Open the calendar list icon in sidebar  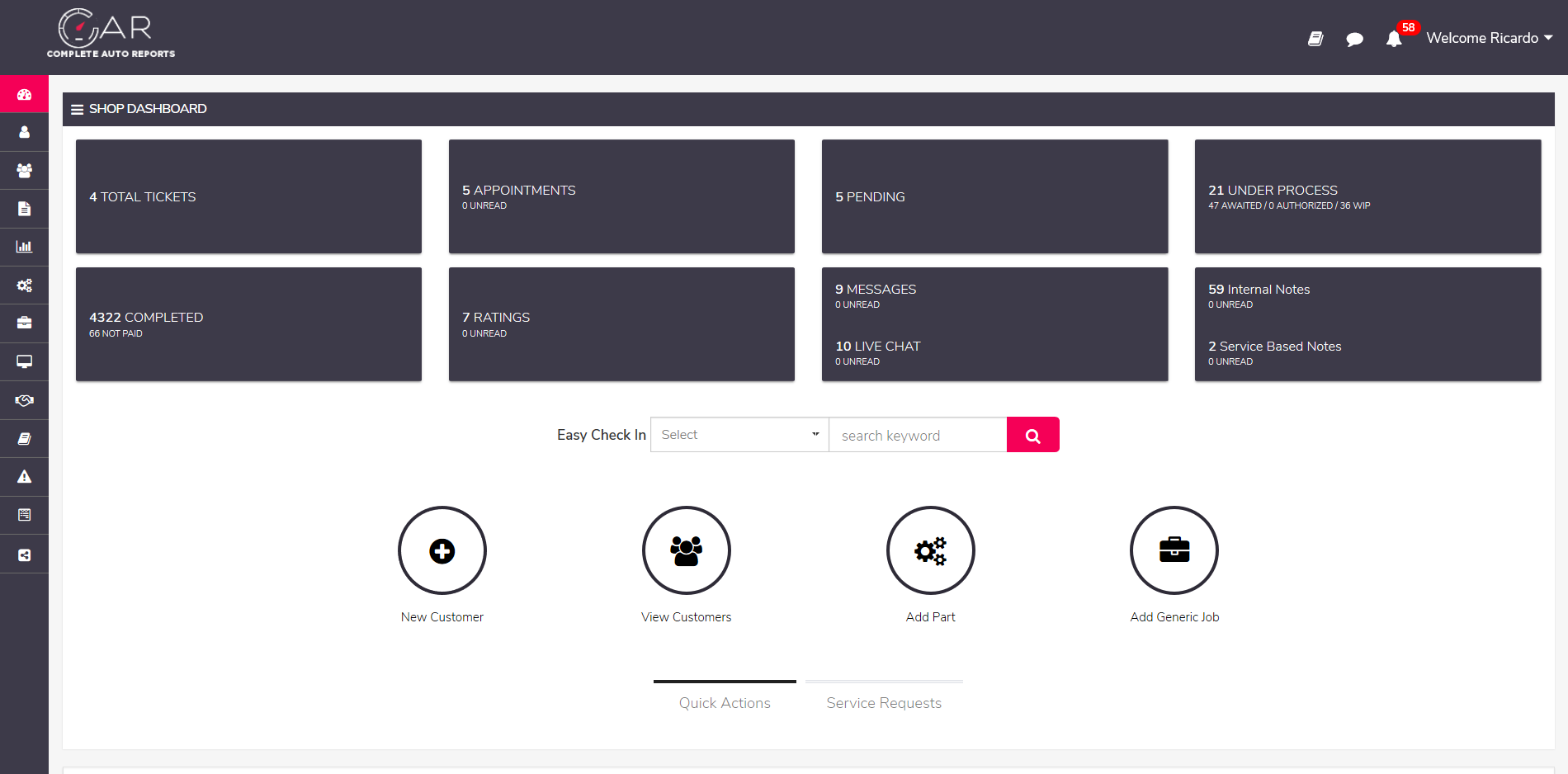(24, 515)
